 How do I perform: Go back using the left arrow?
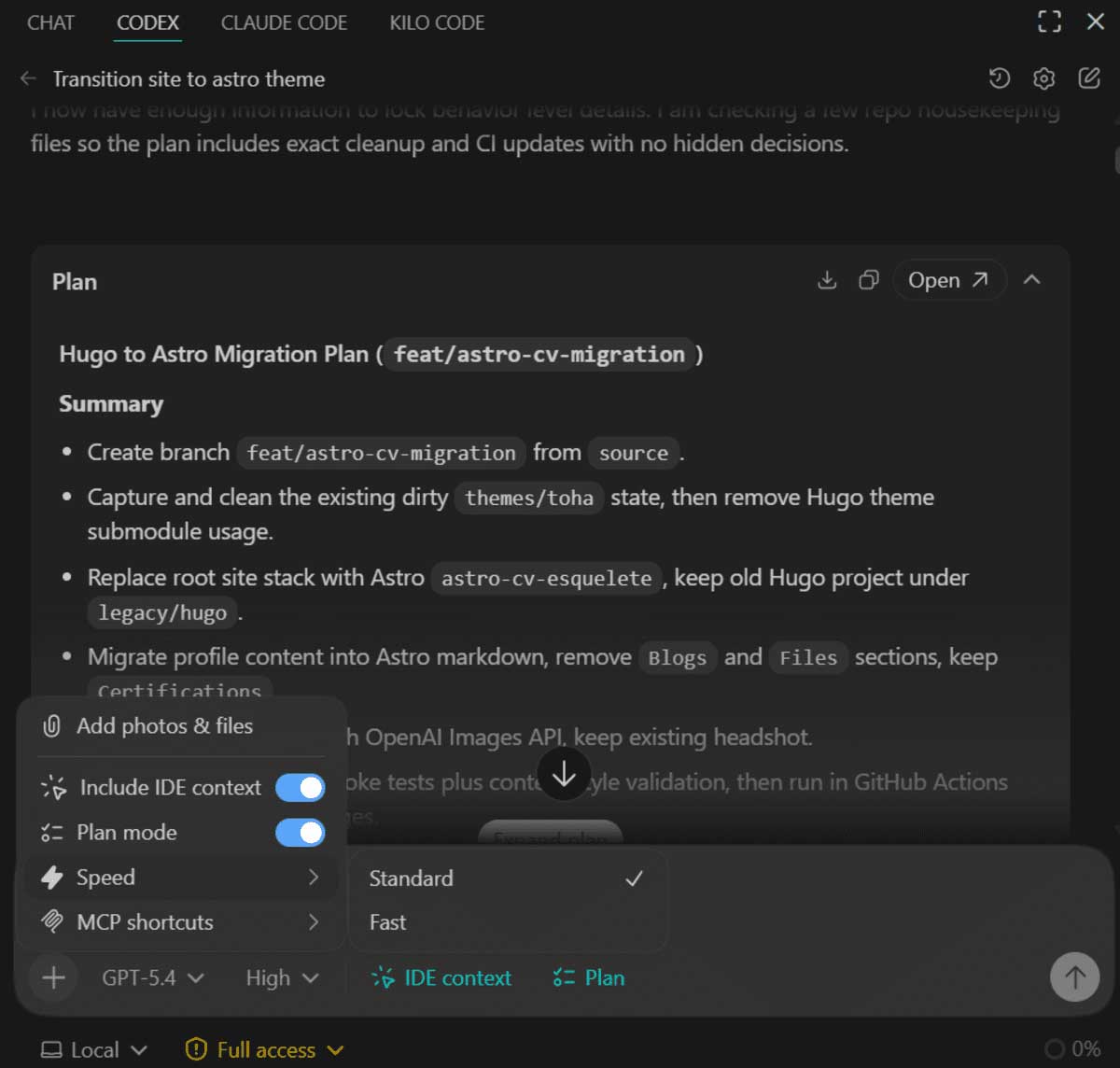pos(28,78)
